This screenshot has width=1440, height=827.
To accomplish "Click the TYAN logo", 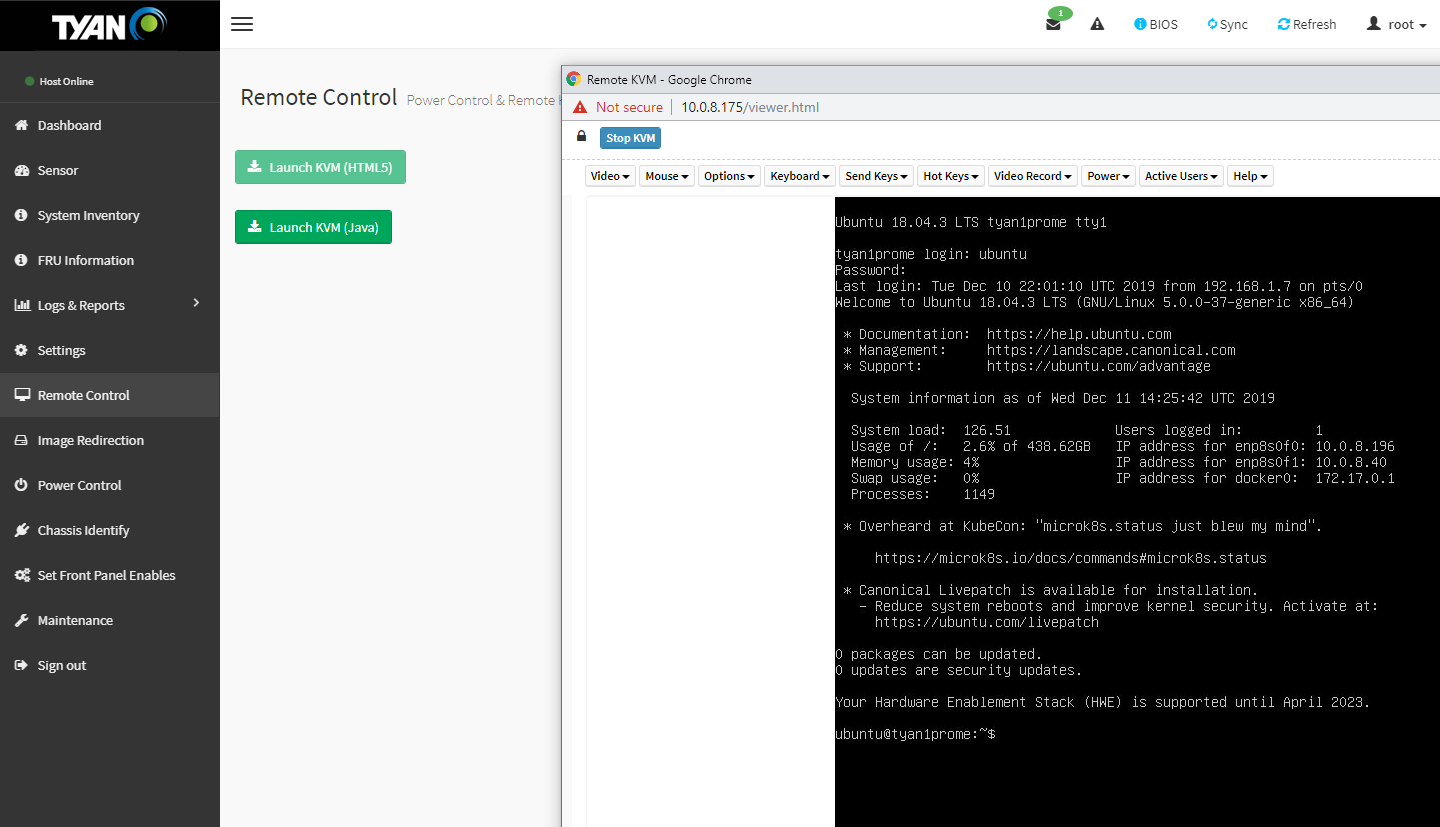I will point(110,25).
